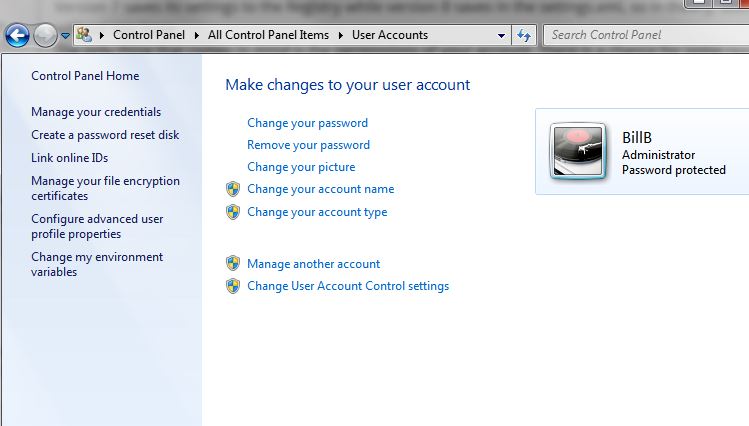Open the recent pages dropdown arrow
749x426 pixels.
tap(65, 36)
